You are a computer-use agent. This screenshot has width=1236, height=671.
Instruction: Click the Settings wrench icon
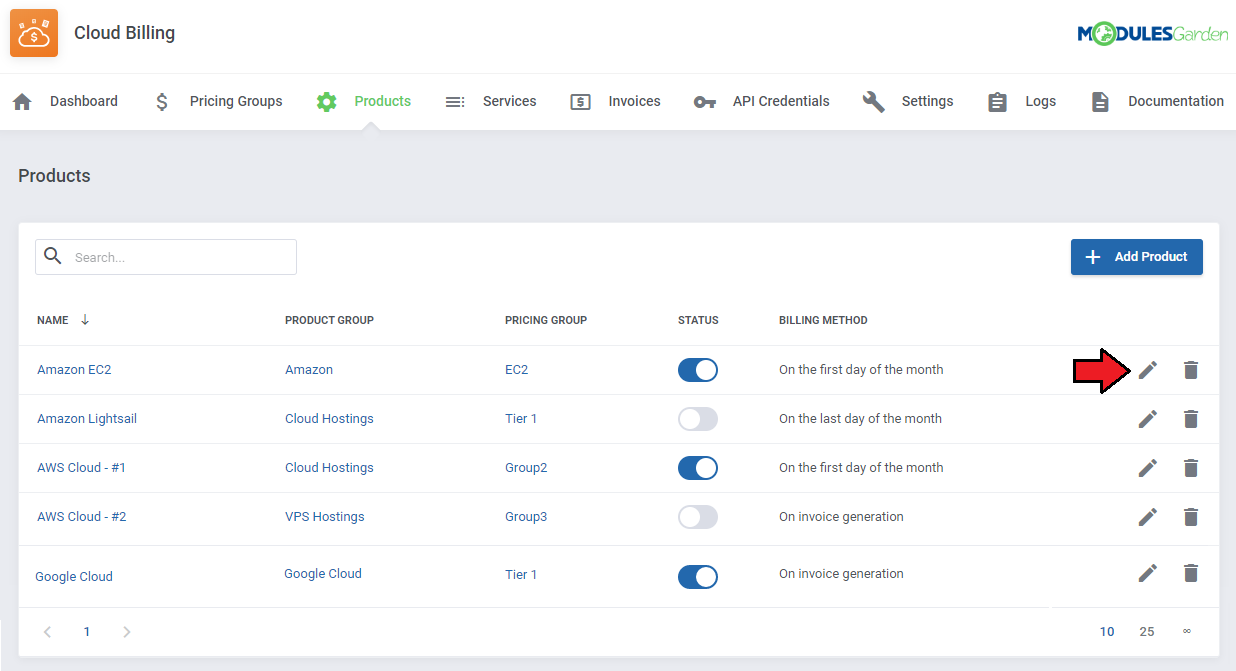coord(873,101)
